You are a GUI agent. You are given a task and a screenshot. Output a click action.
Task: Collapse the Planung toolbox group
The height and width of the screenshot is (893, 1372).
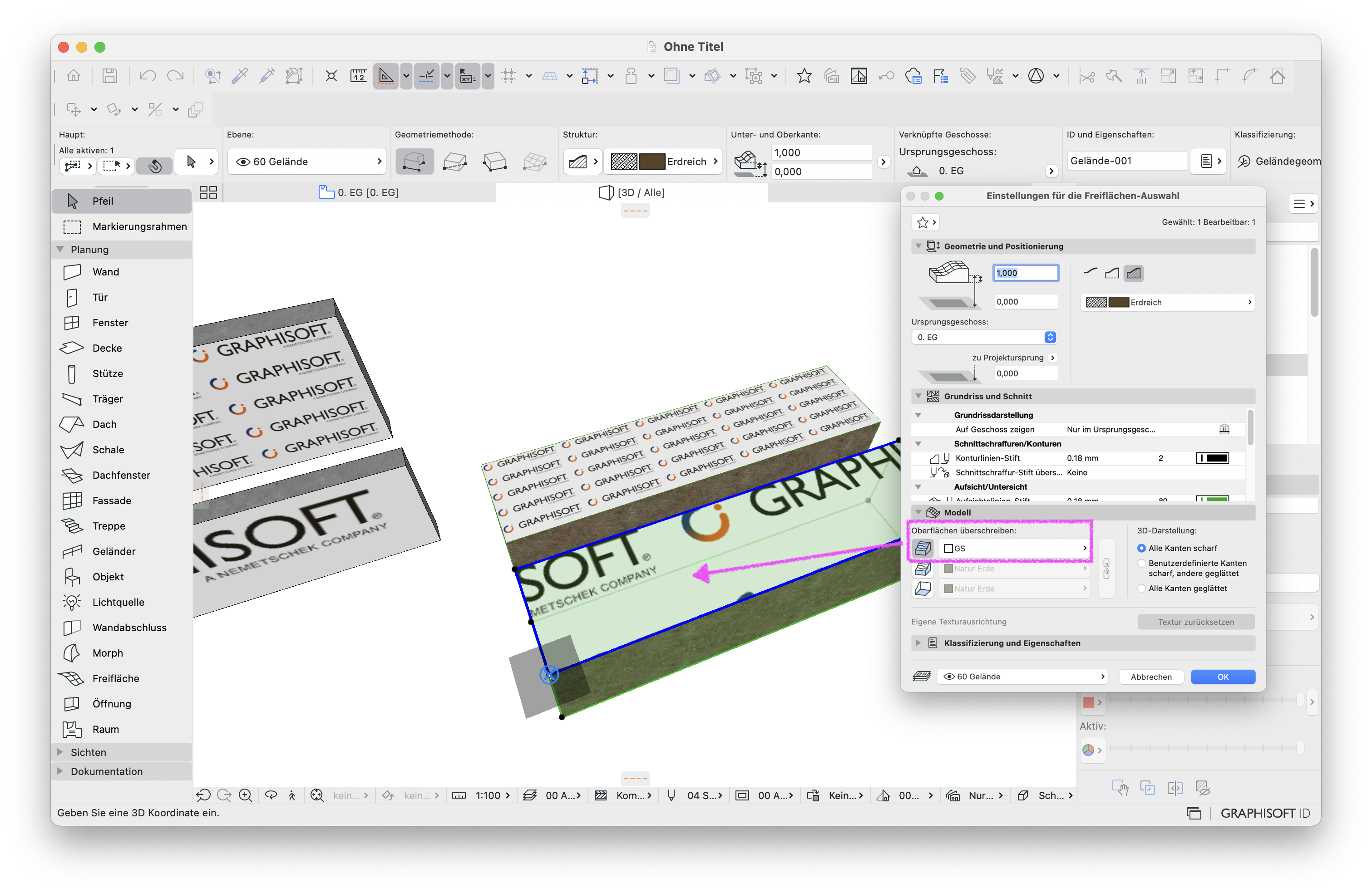60,249
